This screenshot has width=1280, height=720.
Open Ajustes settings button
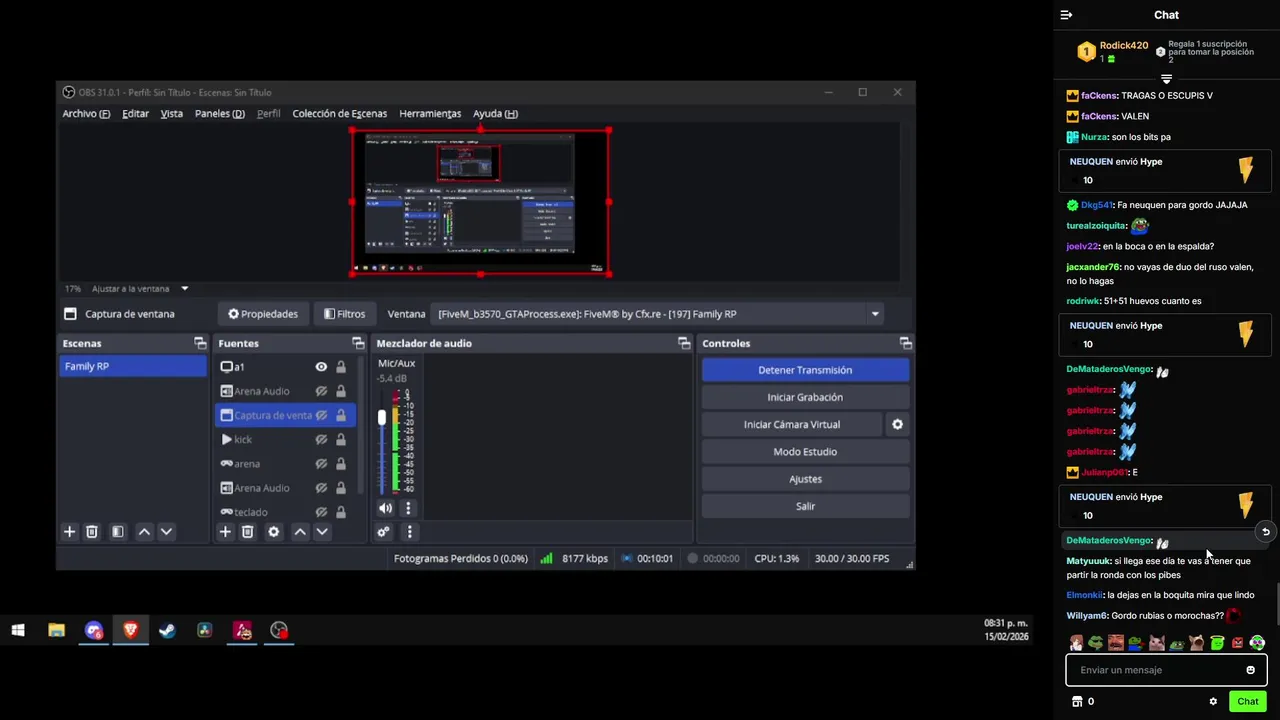[x=805, y=479]
